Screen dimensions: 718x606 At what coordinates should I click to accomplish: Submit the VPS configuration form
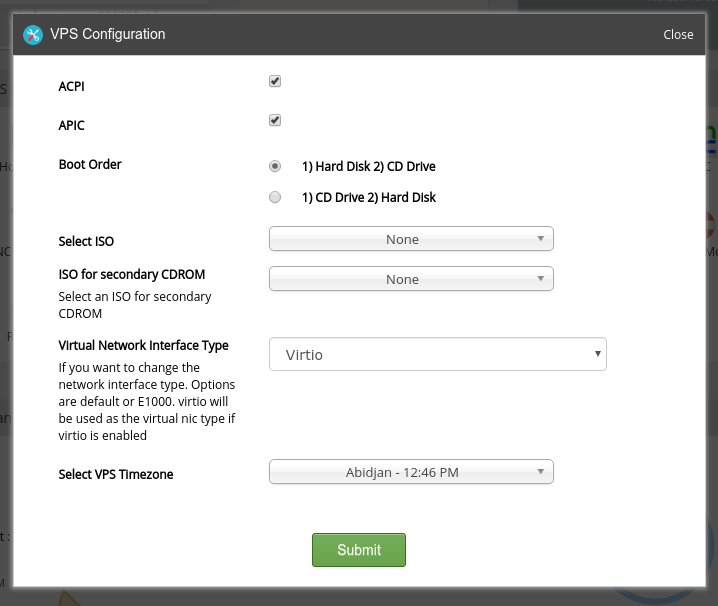click(359, 550)
